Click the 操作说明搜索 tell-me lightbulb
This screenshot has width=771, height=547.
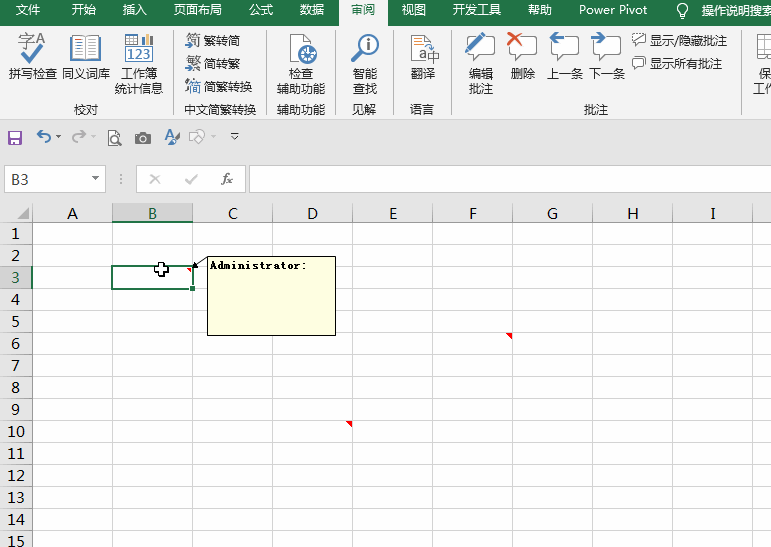click(682, 11)
